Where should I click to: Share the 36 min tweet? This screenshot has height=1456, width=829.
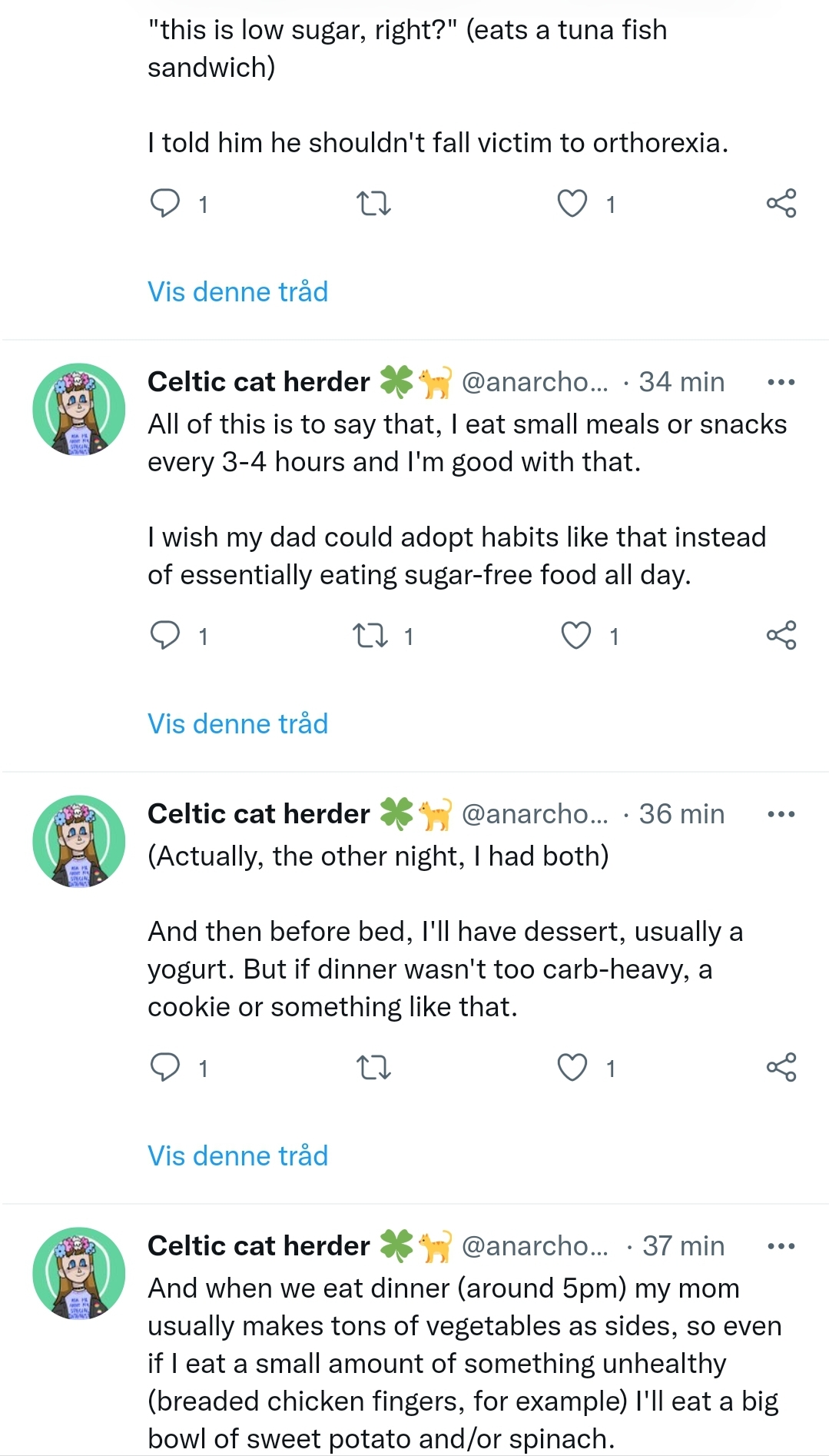pyautogui.click(x=781, y=1068)
